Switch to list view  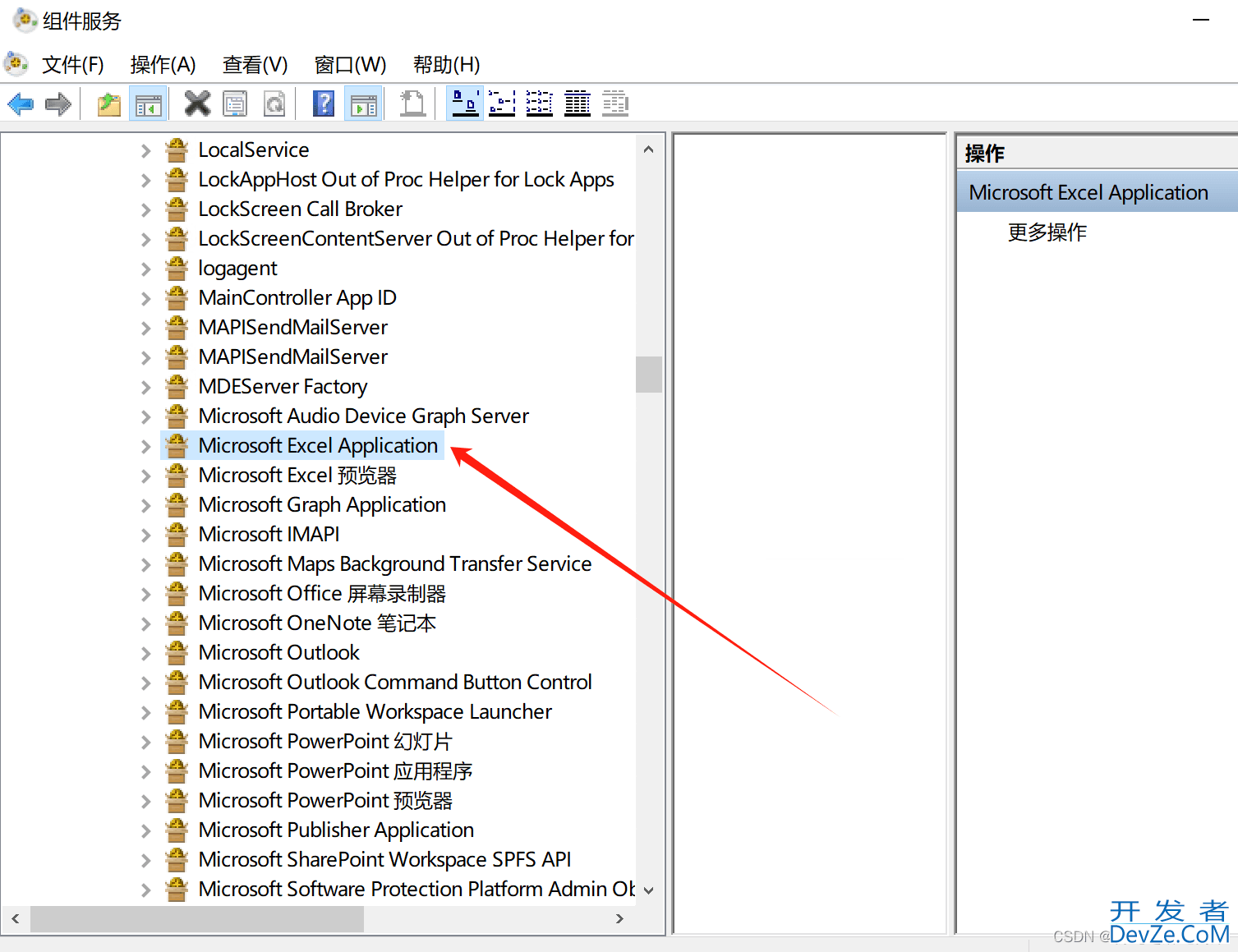click(x=540, y=104)
